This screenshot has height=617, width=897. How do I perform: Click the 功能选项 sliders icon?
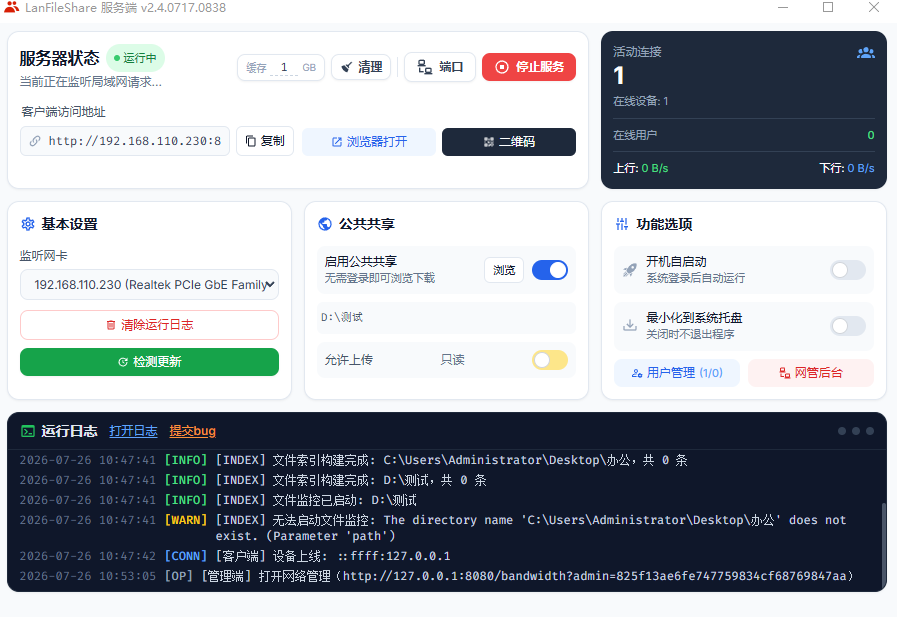tap(622, 224)
